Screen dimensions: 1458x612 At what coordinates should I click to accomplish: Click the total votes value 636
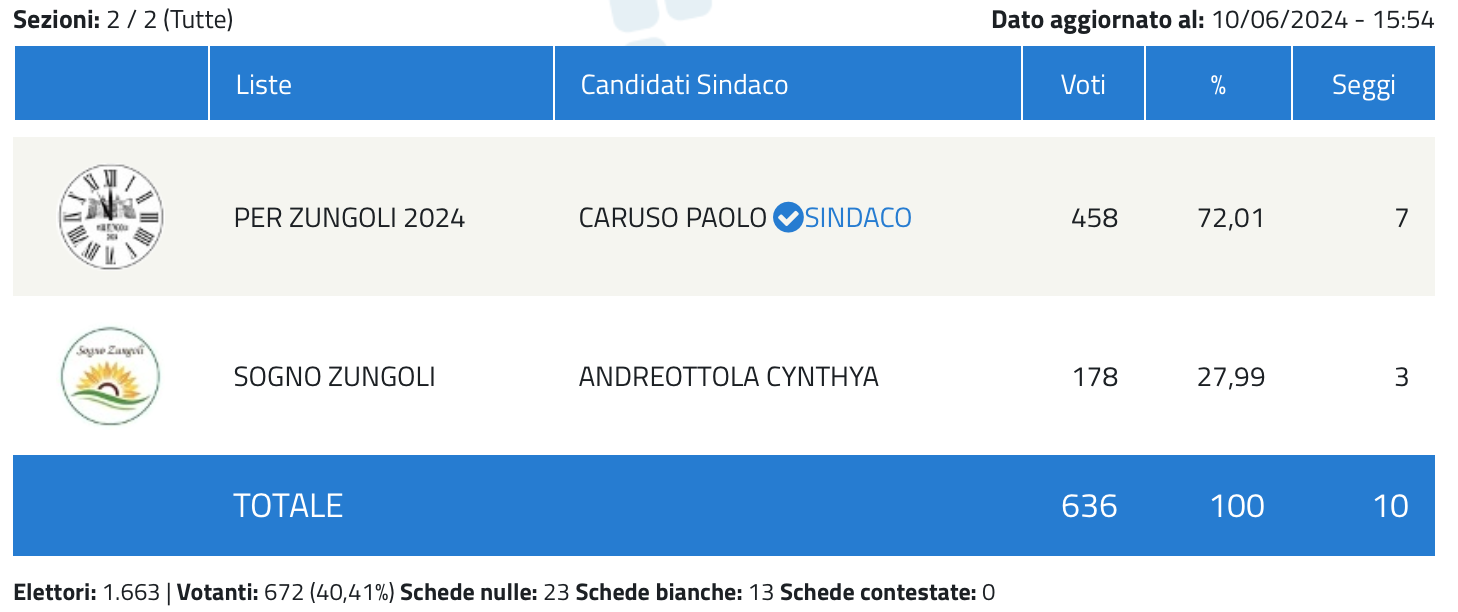point(1089,505)
